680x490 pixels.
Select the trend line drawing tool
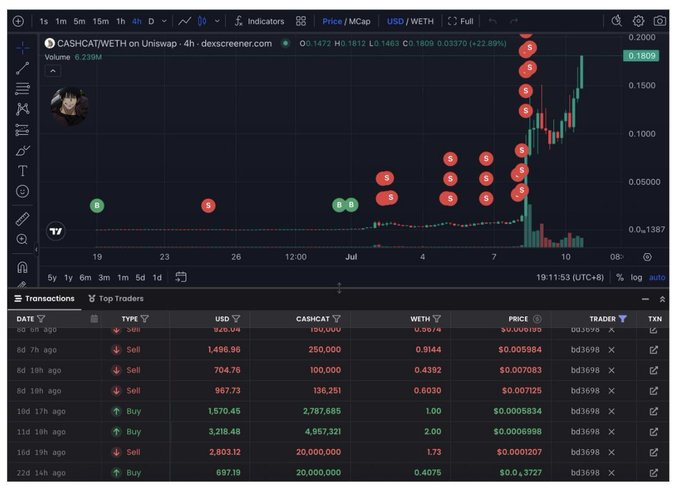pos(23,68)
